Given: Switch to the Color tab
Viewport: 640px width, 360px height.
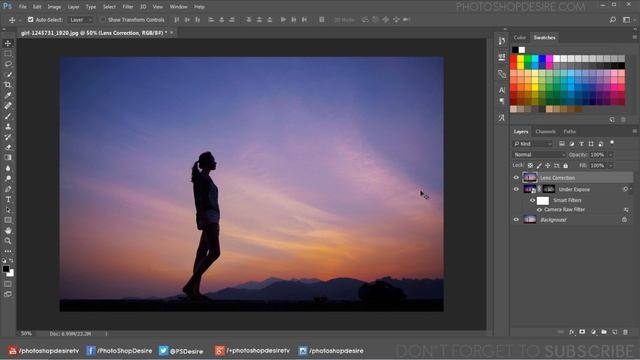Looking at the screenshot, I should point(520,38).
